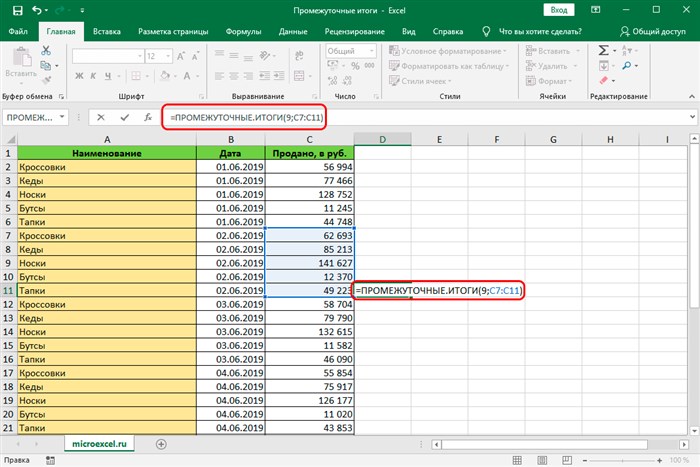
Task: Click the Decrease Decimal icon
Action: coord(347,81)
